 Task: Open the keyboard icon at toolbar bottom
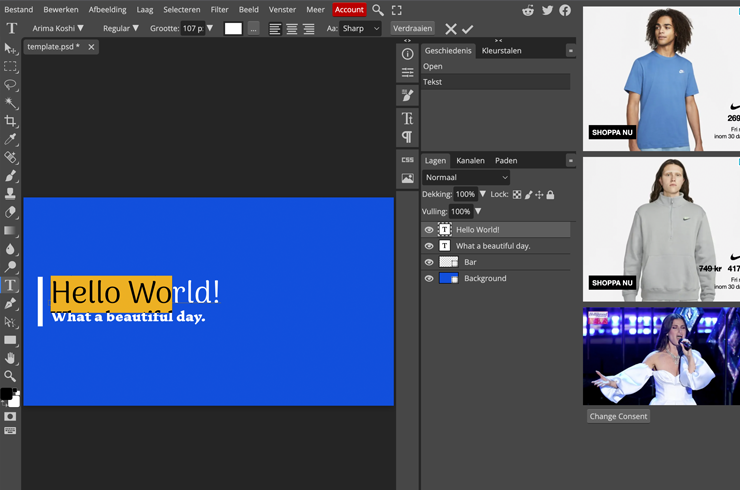tap(10, 431)
